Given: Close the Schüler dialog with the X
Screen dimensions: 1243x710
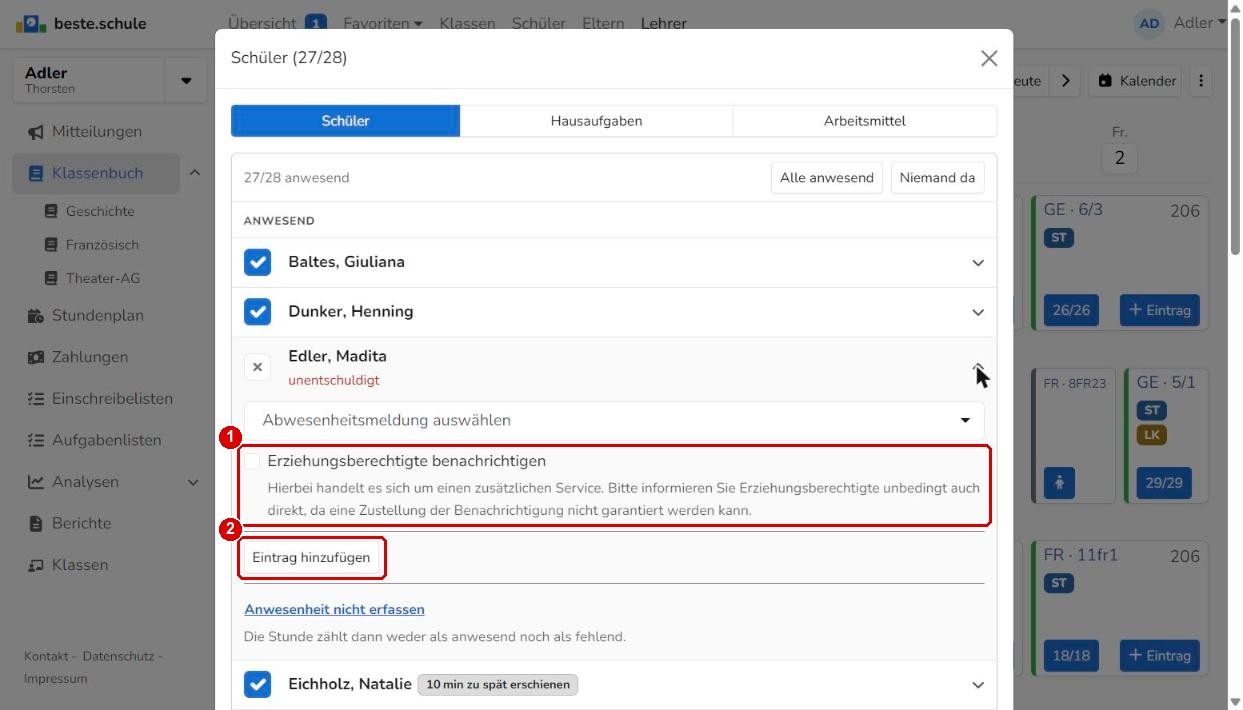Looking at the screenshot, I should pos(989,58).
